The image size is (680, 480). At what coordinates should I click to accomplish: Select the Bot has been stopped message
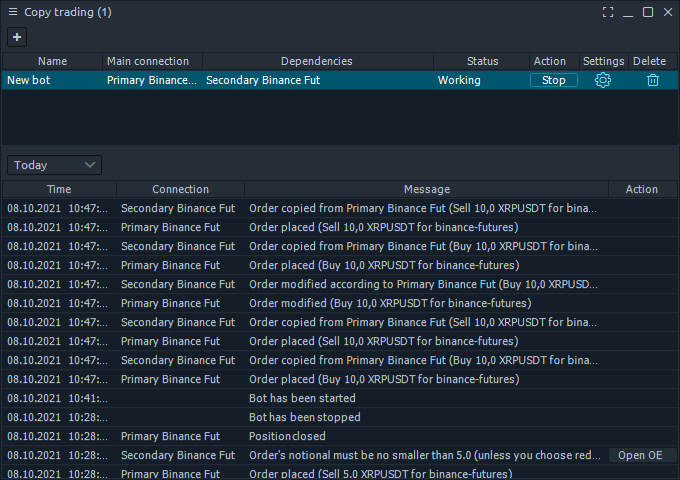(304, 418)
